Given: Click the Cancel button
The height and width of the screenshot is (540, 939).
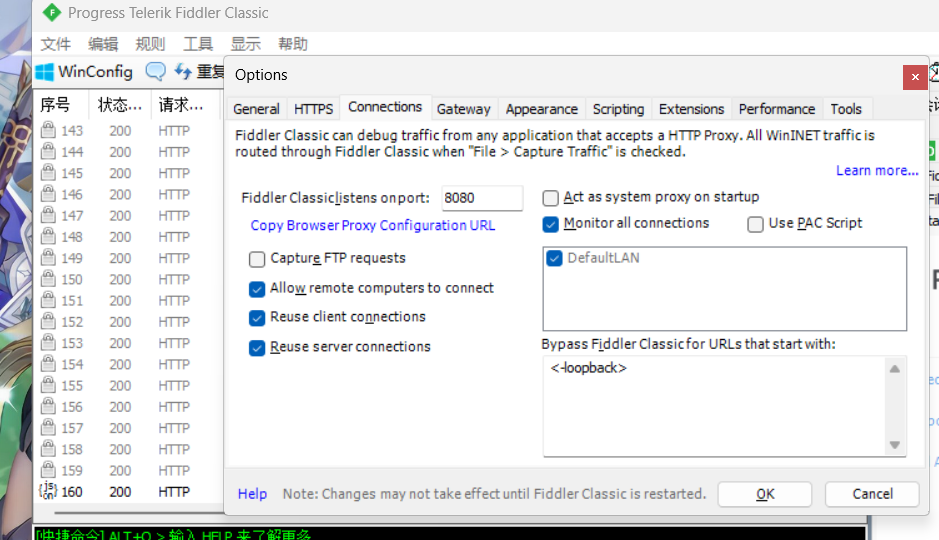Looking at the screenshot, I should pos(873,494).
